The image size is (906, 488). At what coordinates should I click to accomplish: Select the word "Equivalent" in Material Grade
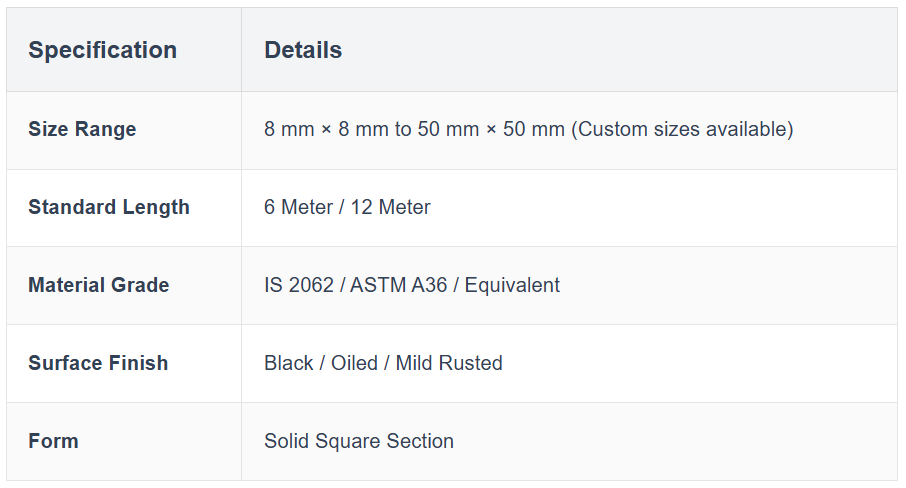point(512,285)
